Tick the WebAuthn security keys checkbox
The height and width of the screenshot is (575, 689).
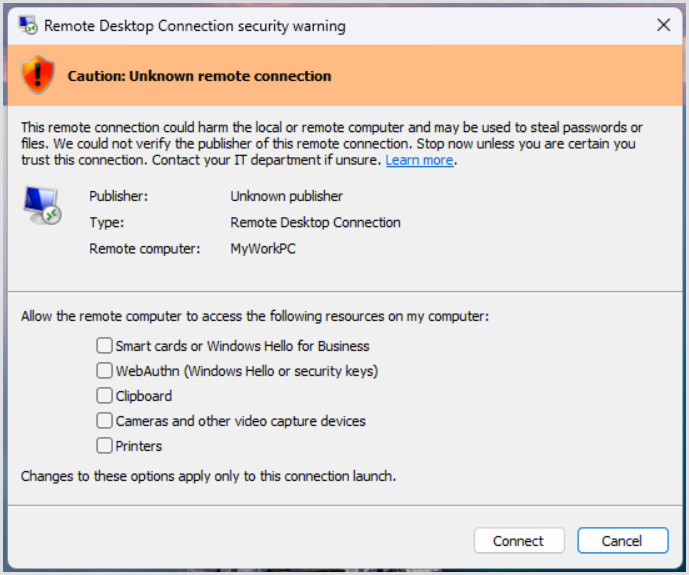tap(105, 371)
